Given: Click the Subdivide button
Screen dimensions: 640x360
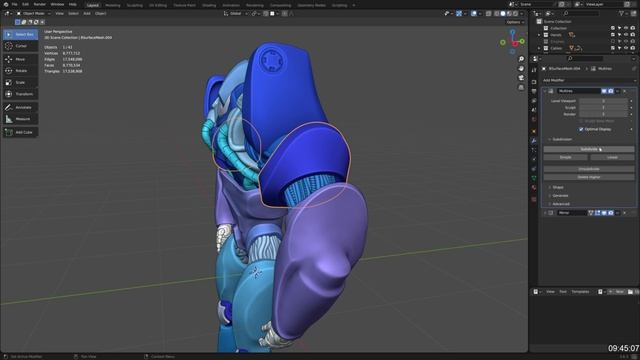Looking at the screenshot, I should (x=589, y=149).
